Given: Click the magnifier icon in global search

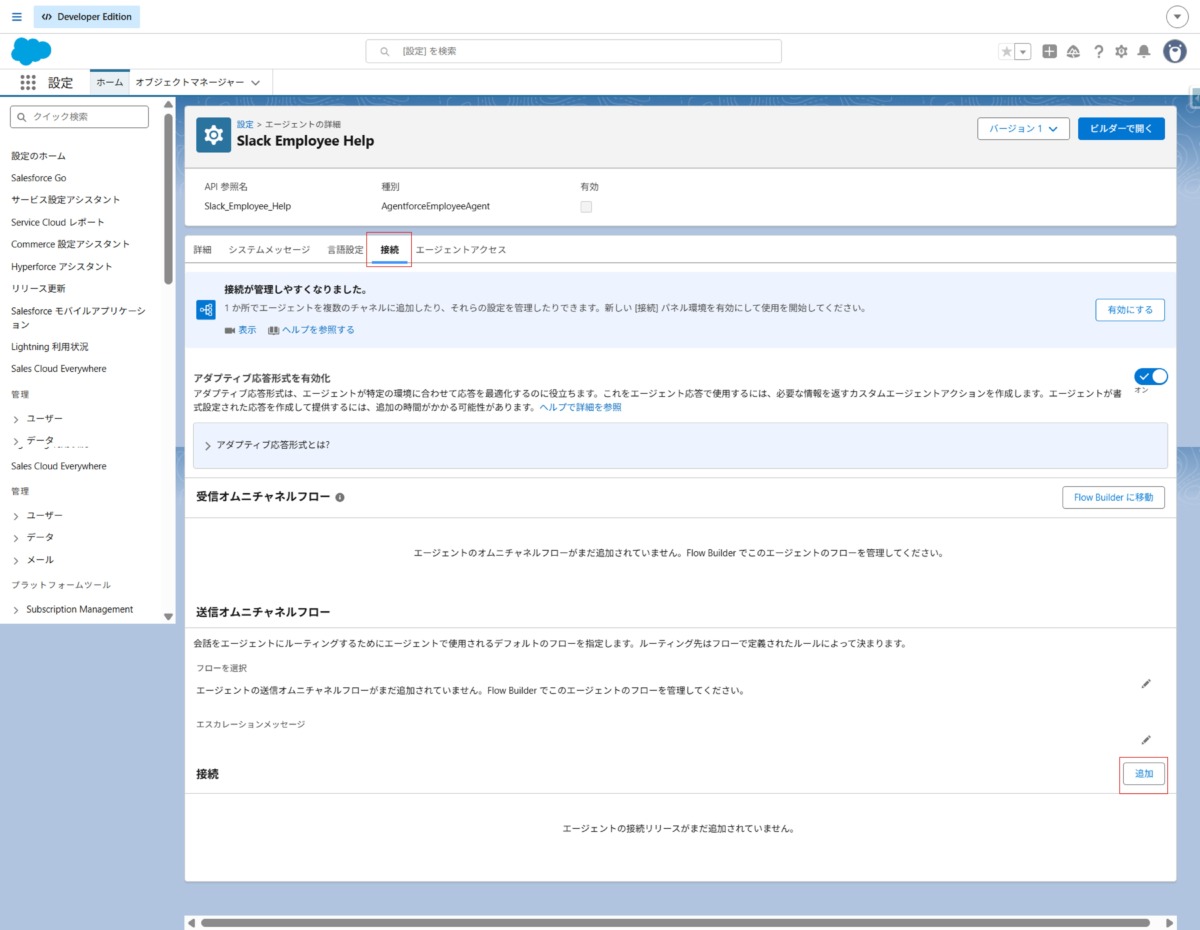Looking at the screenshot, I should [x=385, y=51].
